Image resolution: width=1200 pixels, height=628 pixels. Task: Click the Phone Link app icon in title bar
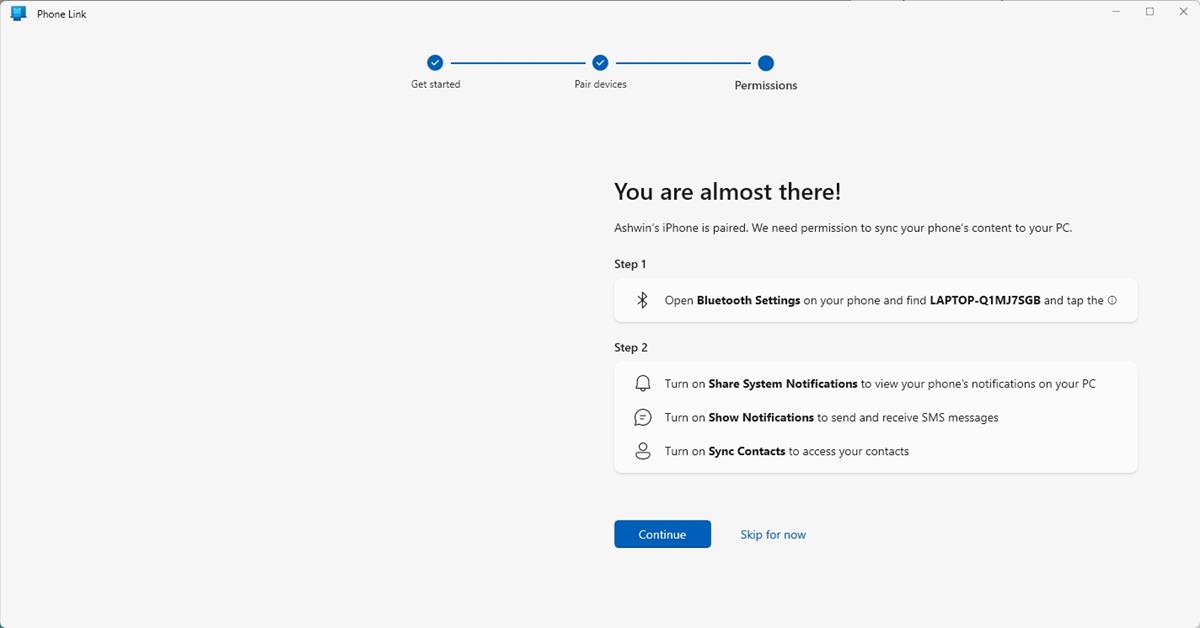tap(18, 14)
